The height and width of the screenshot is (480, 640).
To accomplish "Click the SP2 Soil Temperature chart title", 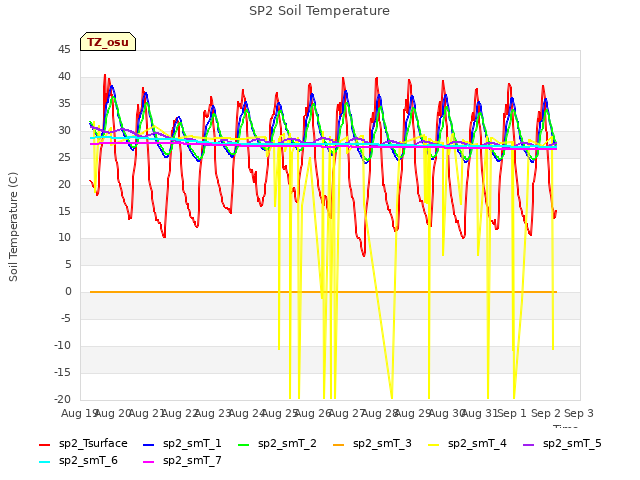I will pos(319,11).
